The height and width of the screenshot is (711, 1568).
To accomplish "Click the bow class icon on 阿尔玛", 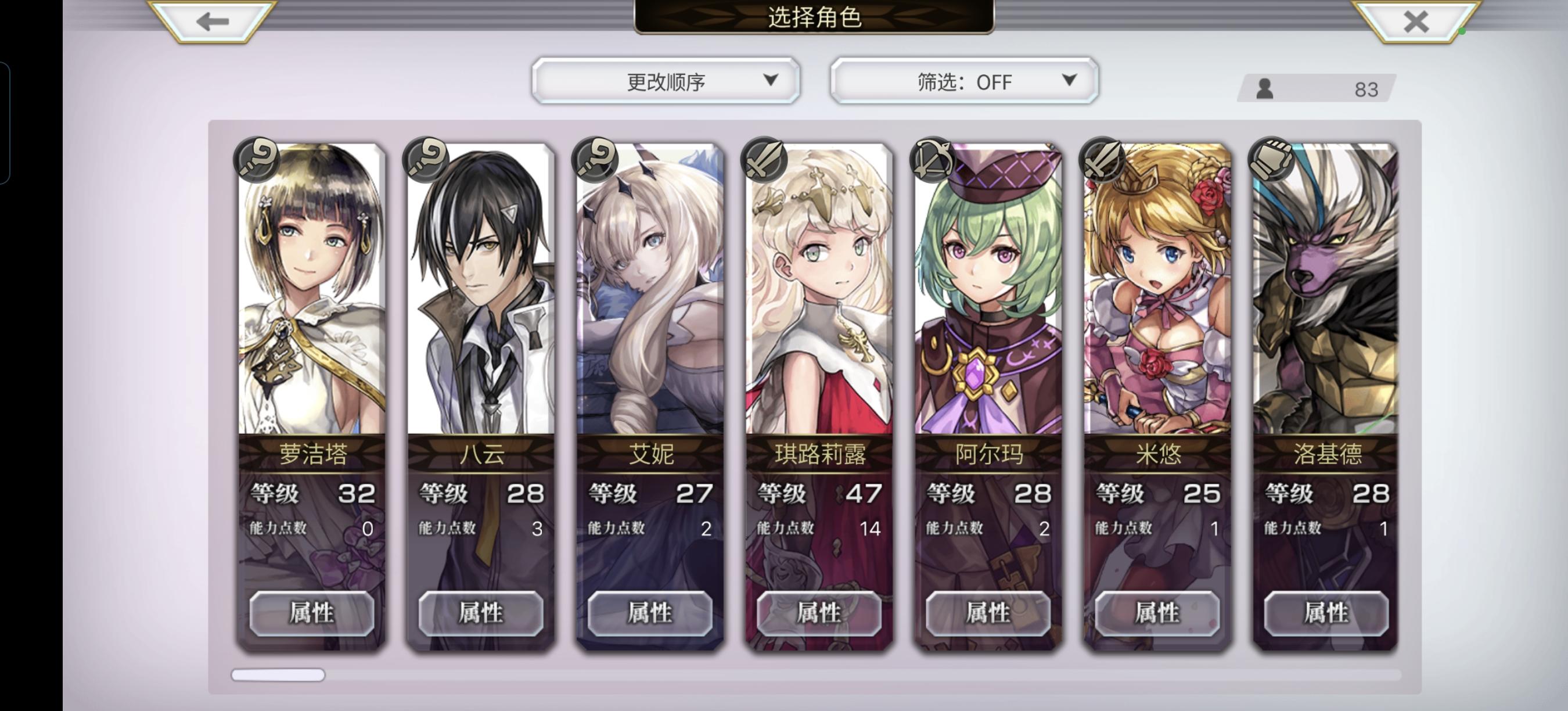I will [933, 160].
